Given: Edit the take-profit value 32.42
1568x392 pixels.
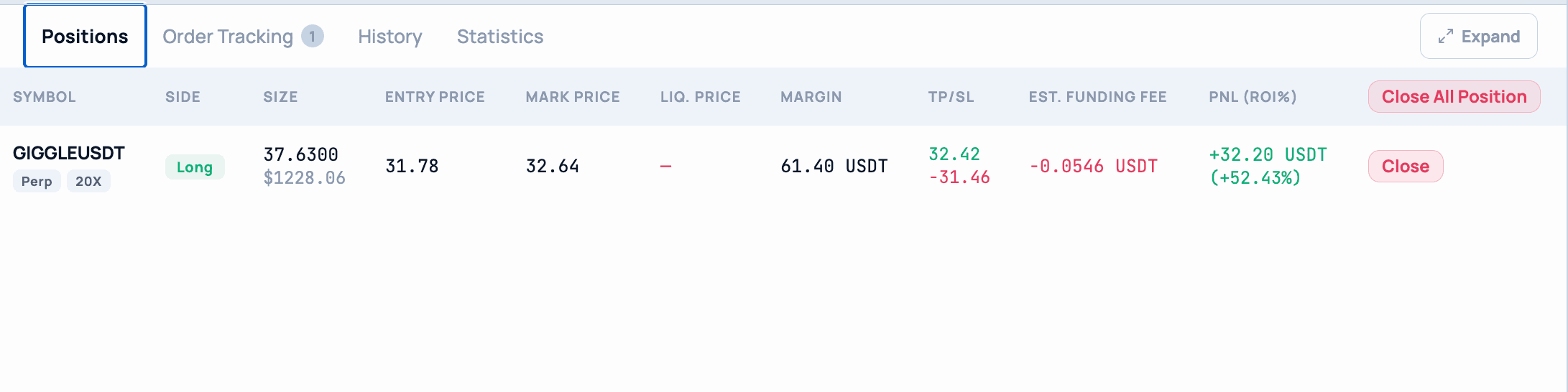Looking at the screenshot, I should point(954,154).
